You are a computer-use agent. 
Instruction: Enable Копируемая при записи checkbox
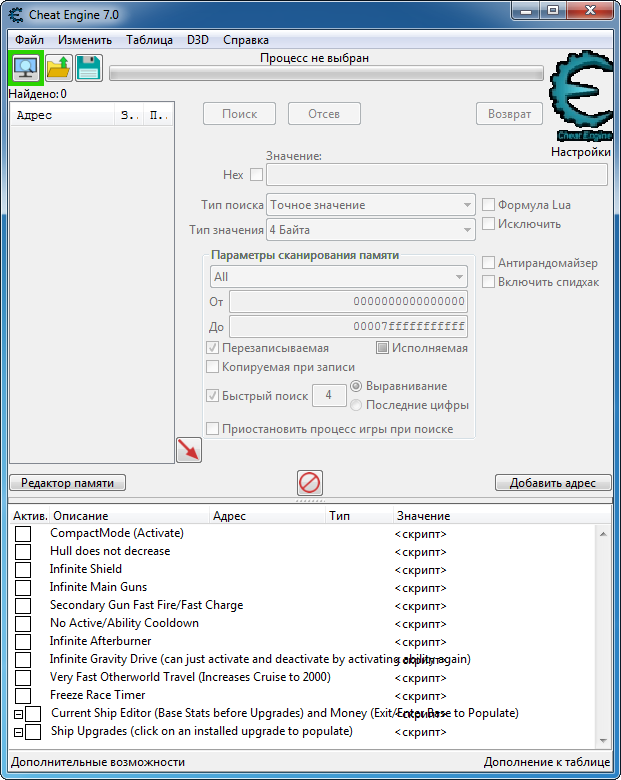pos(212,367)
